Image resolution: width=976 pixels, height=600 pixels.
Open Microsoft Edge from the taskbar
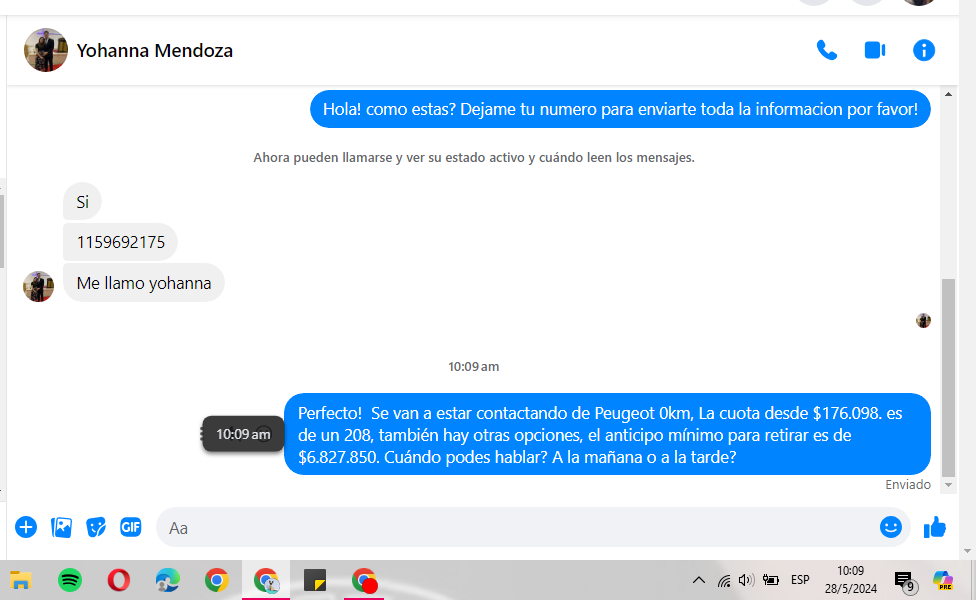click(167, 581)
